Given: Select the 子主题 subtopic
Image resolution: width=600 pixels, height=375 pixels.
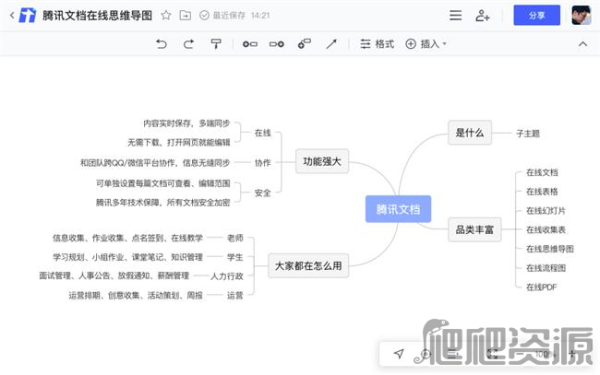Looking at the screenshot, I should pos(528,134).
